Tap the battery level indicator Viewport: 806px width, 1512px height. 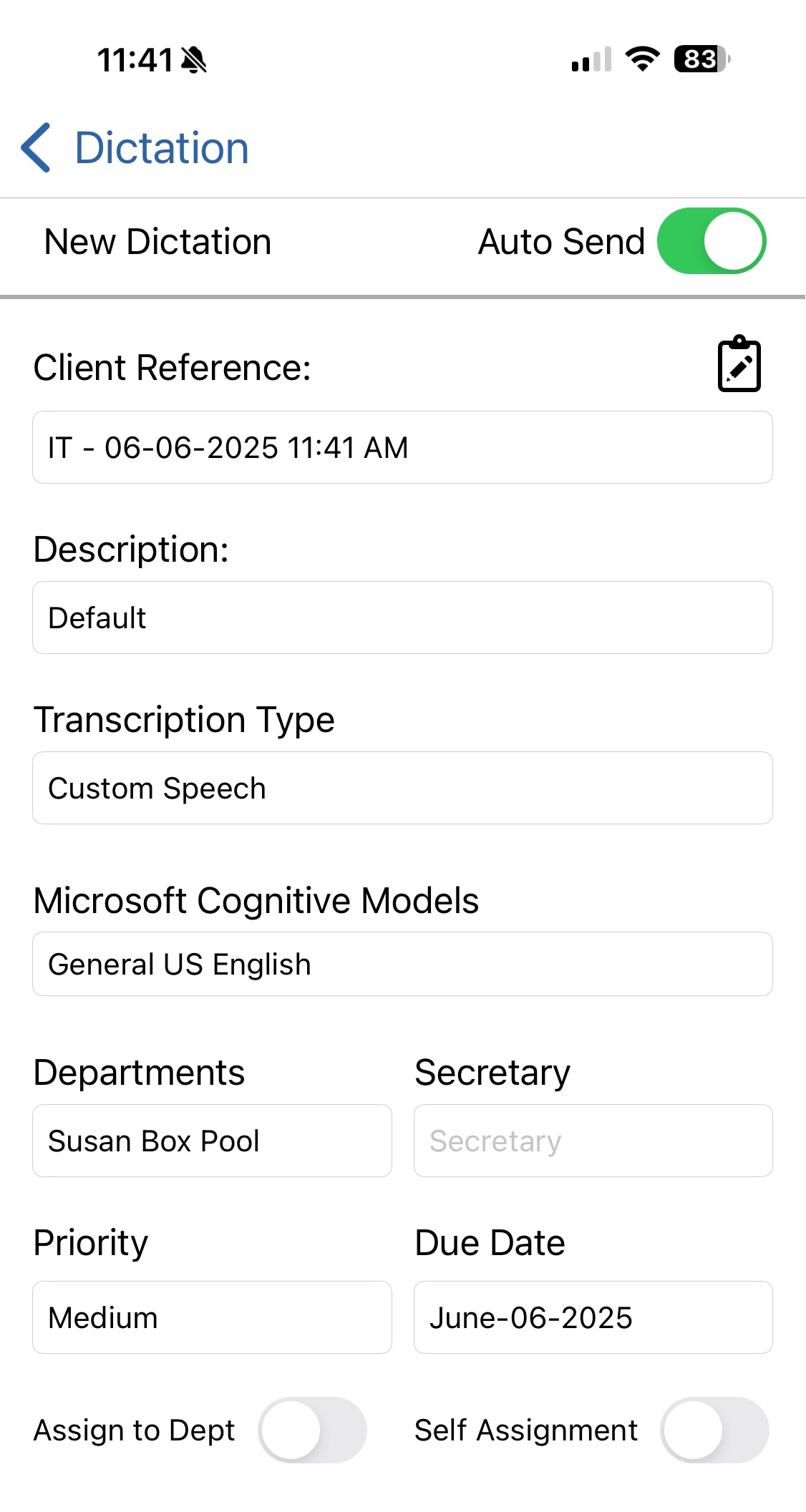pyautogui.click(x=701, y=59)
